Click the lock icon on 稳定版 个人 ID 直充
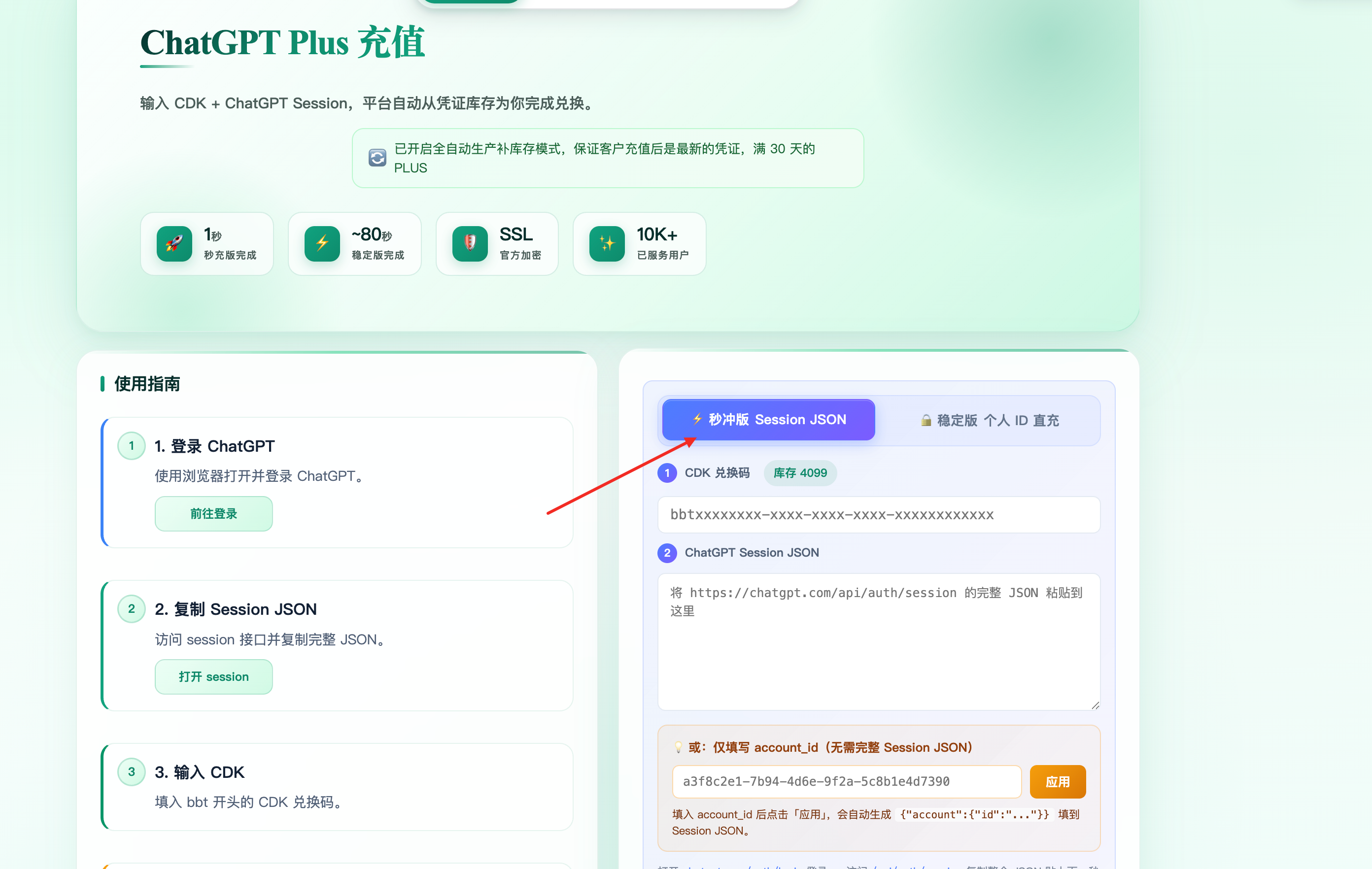This screenshot has height=869, width=1372. click(926, 421)
